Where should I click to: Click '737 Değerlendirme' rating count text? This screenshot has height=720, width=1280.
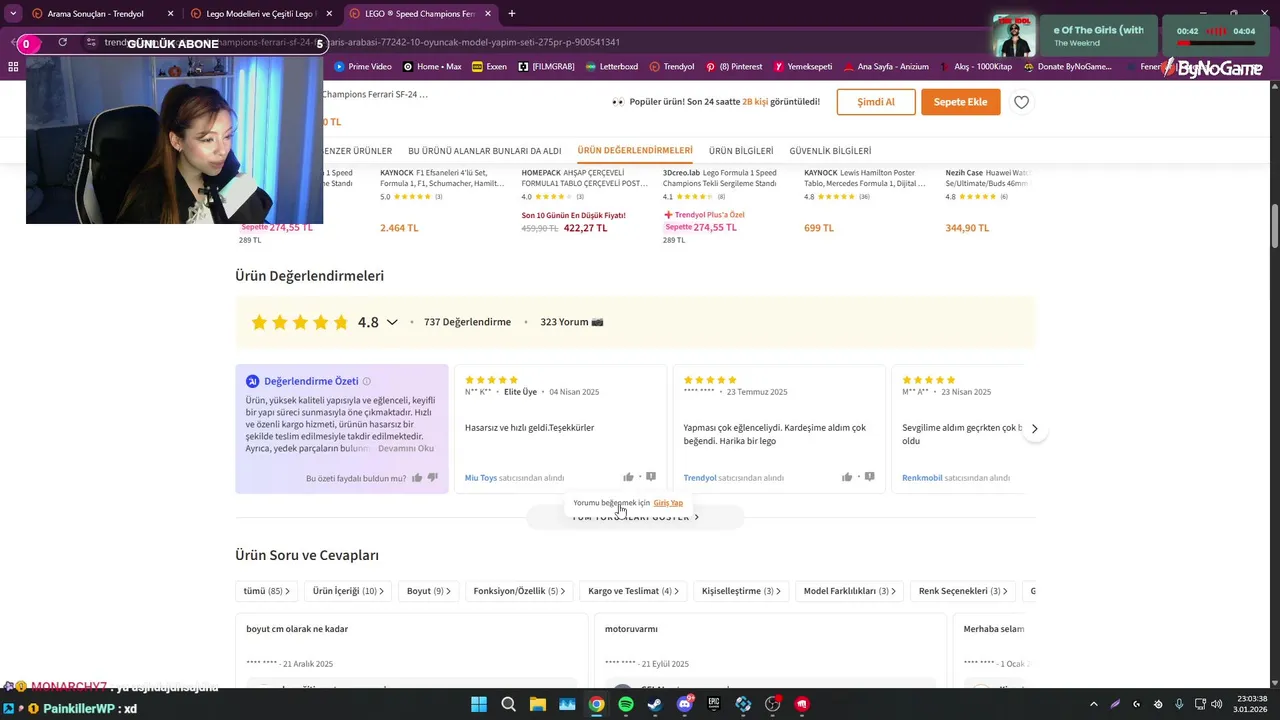[x=467, y=322]
